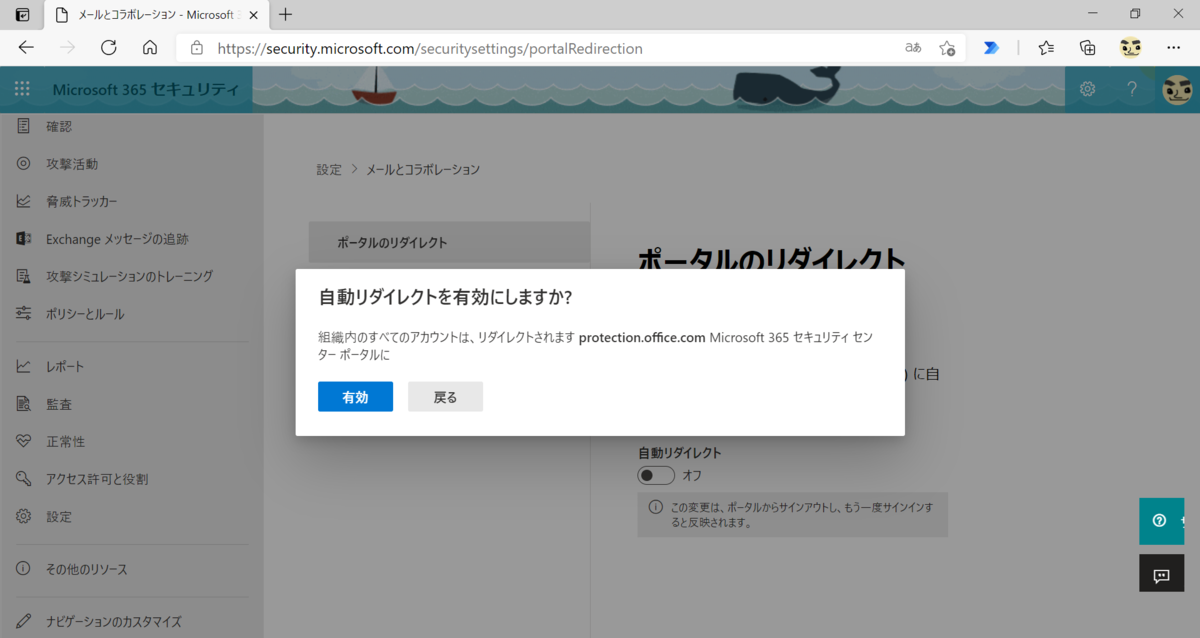Screen dimensions: 1200x638
Task: Click the site lock icon in the address bar
Action: tap(197, 47)
